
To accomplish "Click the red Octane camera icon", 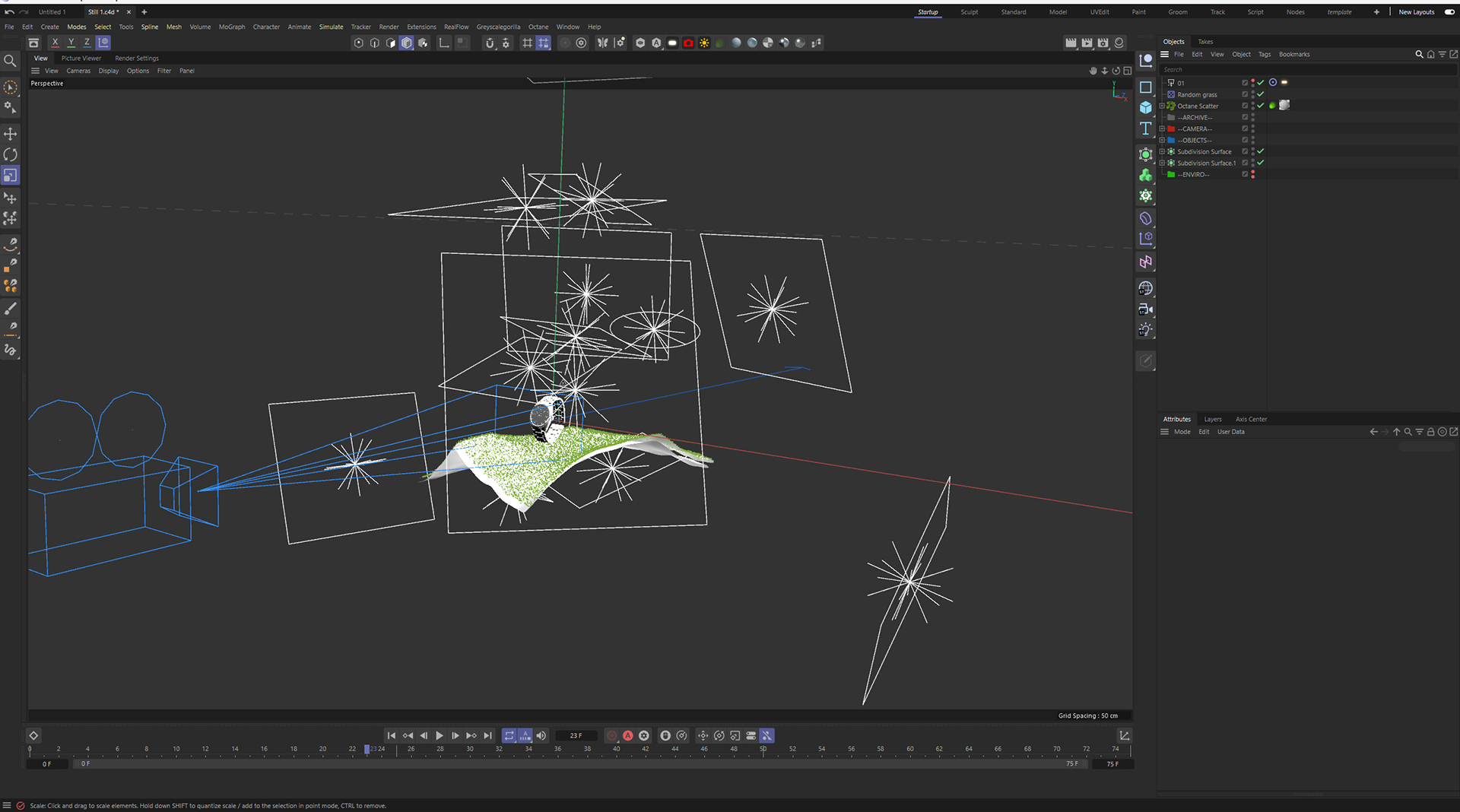I will (x=688, y=43).
